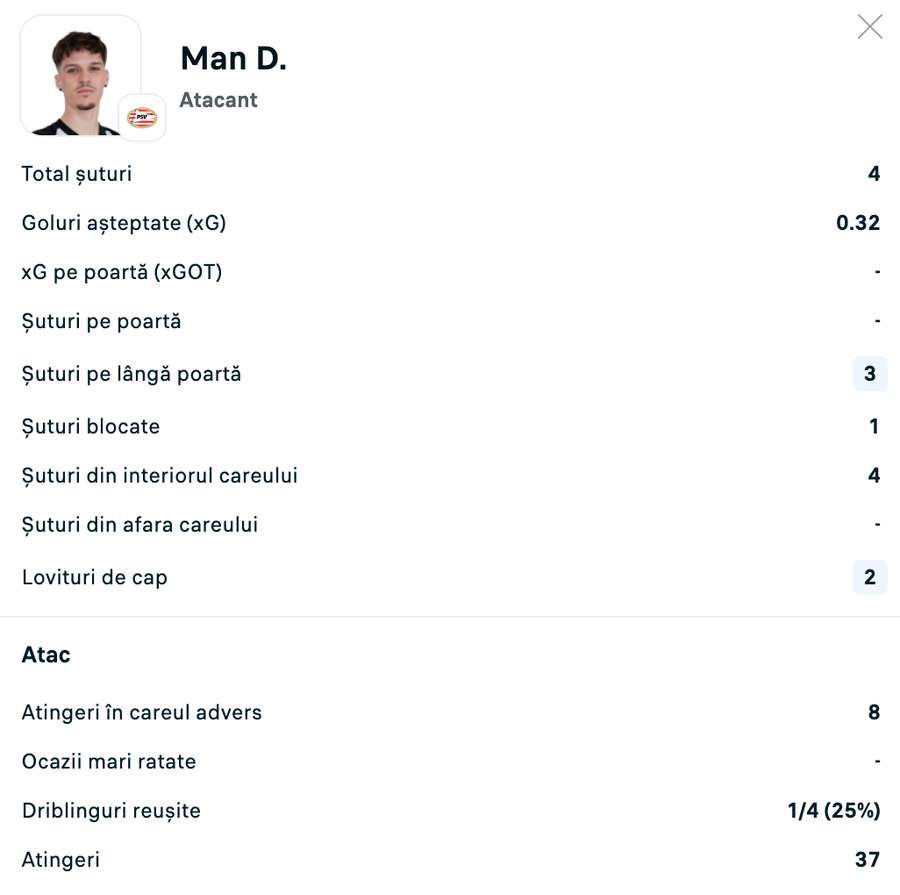Select the Atacant position label
This screenshot has width=900, height=895.
(x=218, y=100)
